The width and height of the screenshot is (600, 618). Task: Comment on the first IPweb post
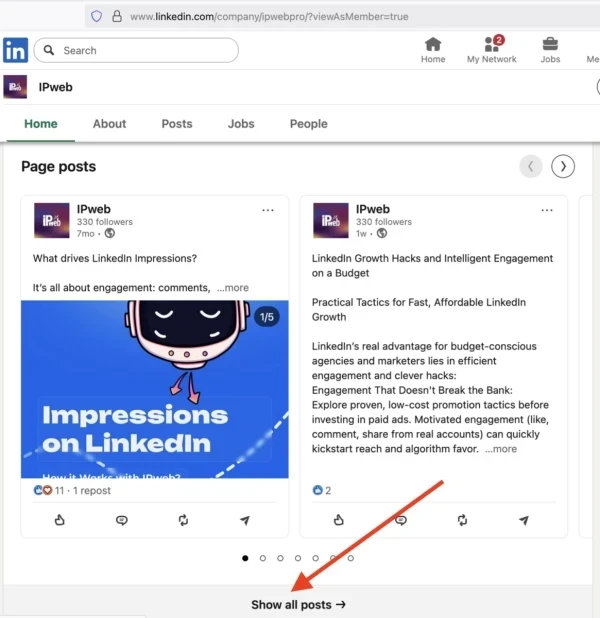coord(121,520)
